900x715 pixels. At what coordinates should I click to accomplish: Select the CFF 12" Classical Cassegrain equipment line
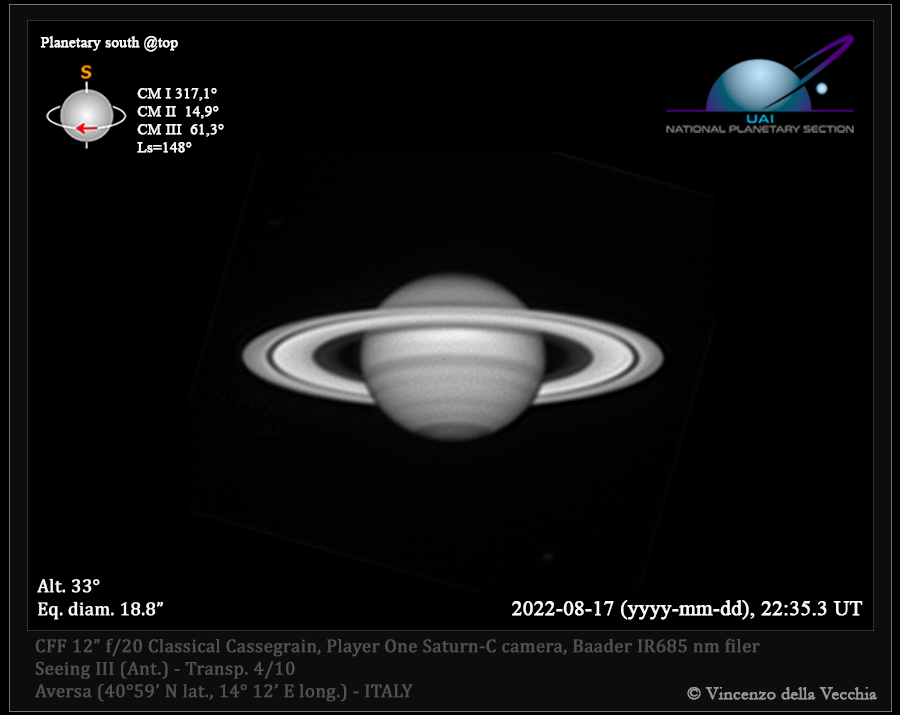[x=397, y=647]
